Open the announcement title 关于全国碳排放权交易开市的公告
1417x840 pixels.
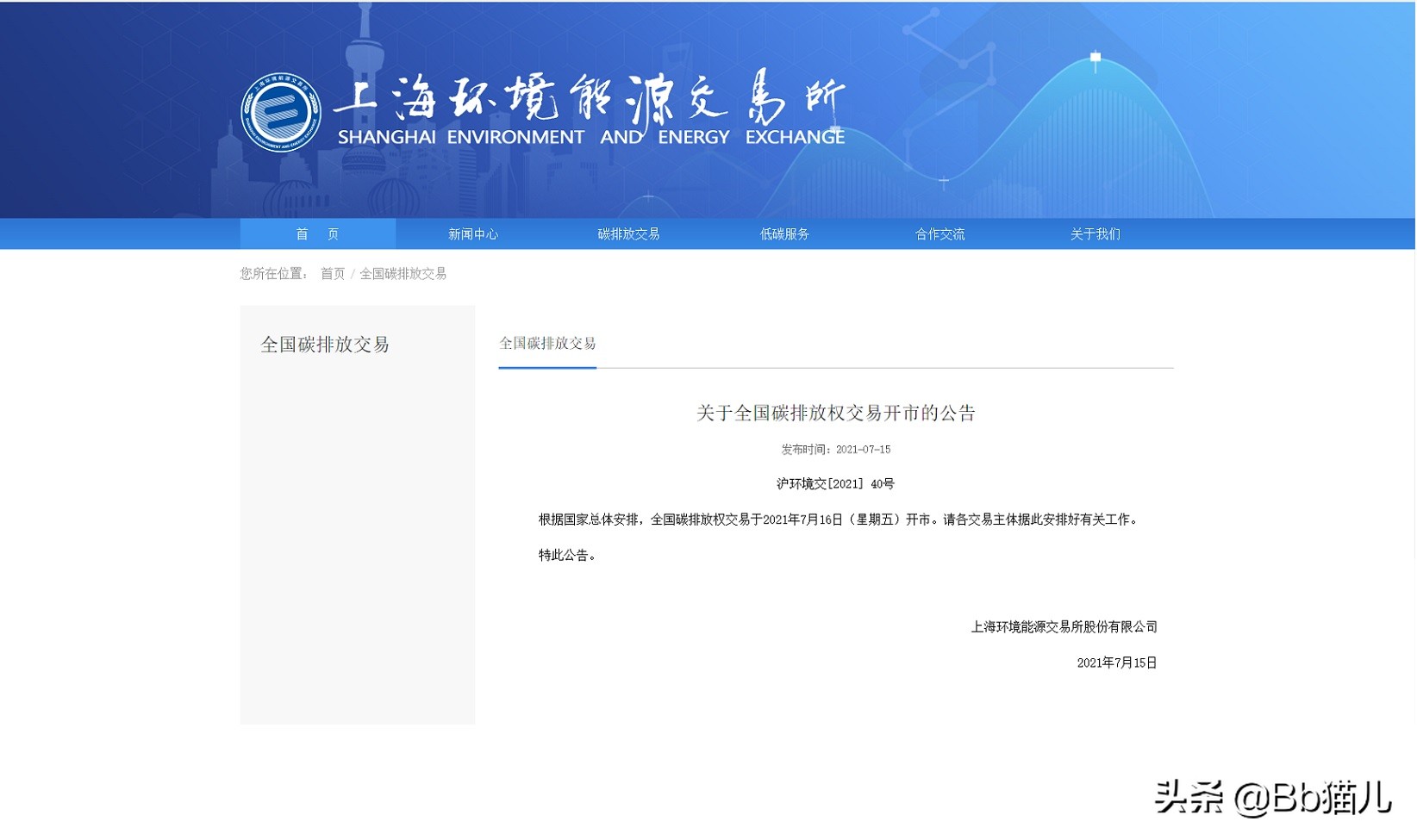point(837,412)
